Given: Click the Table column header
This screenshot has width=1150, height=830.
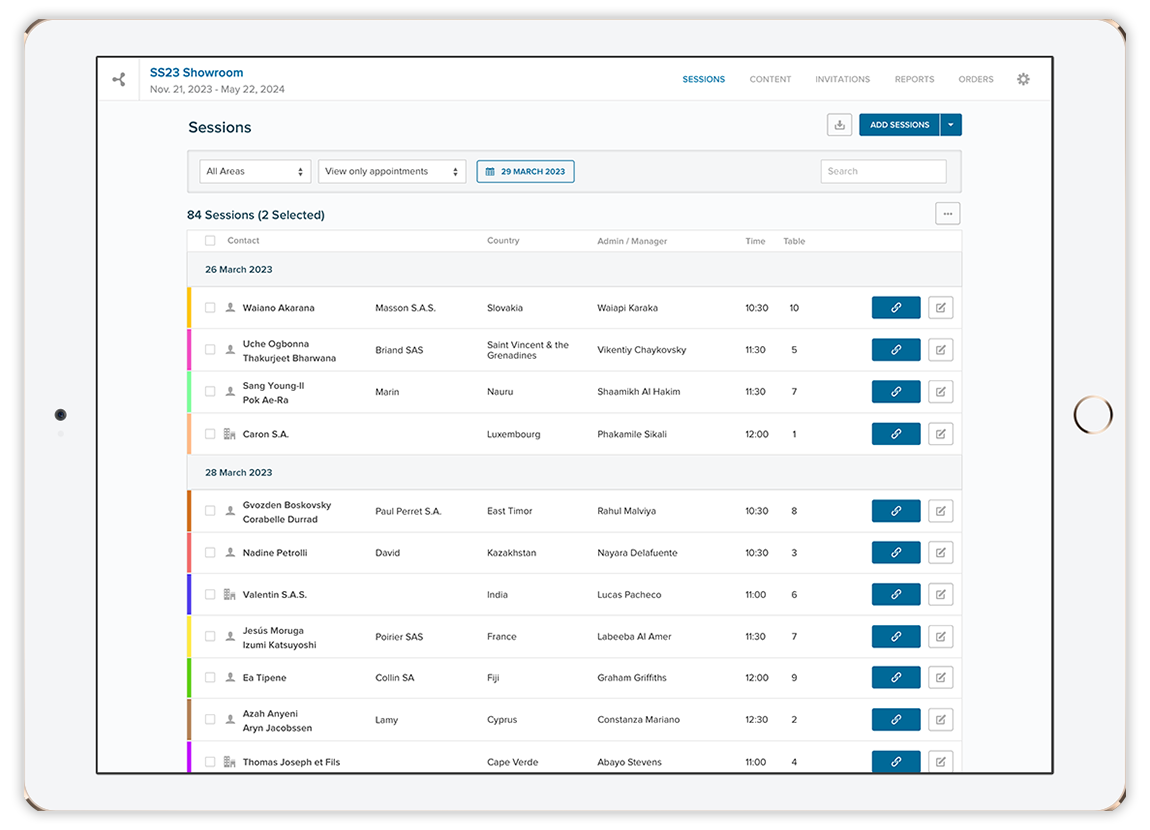Looking at the screenshot, I should pyautogui.click(x=794, y=241).
